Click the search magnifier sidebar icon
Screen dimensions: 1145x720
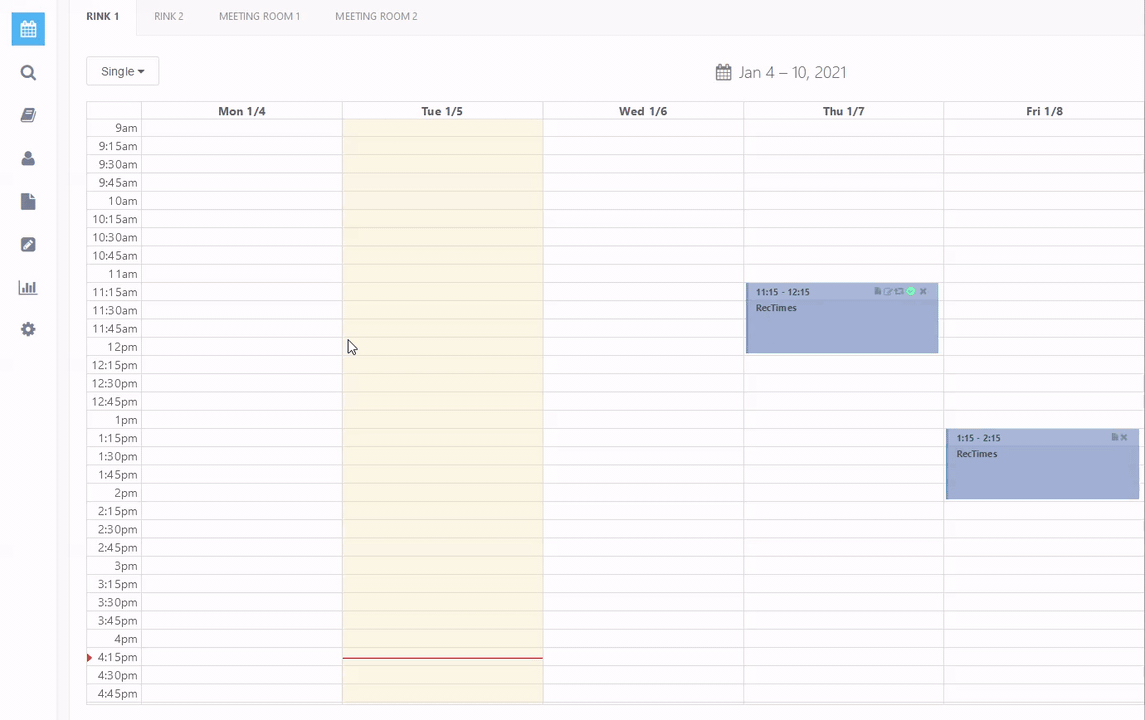click(x=28, y=72)
